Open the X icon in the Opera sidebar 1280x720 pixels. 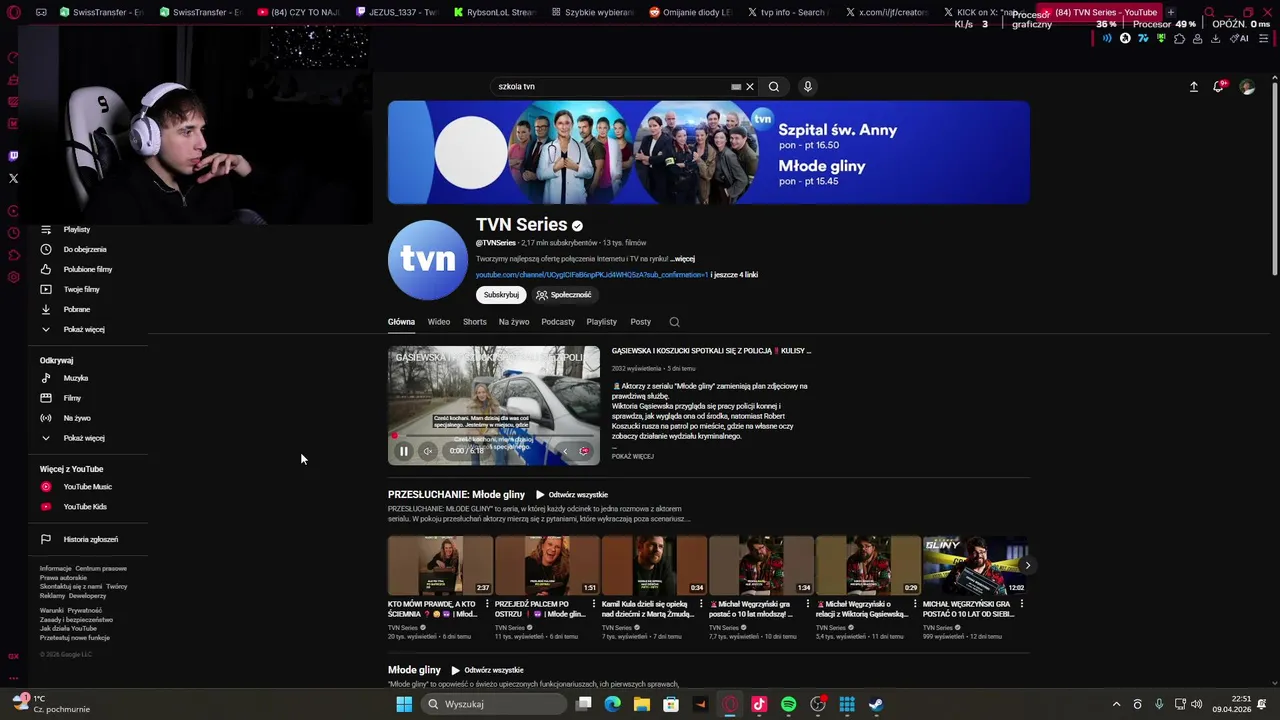[13, 179]
